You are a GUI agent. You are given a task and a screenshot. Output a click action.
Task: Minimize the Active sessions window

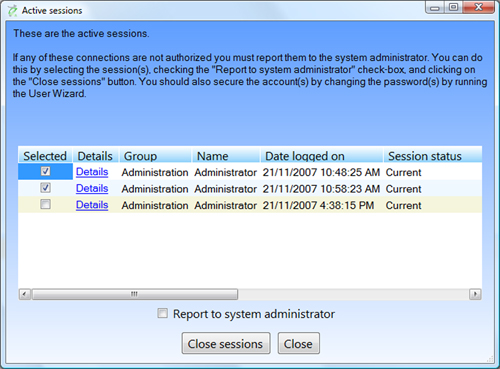click(435, 7)
